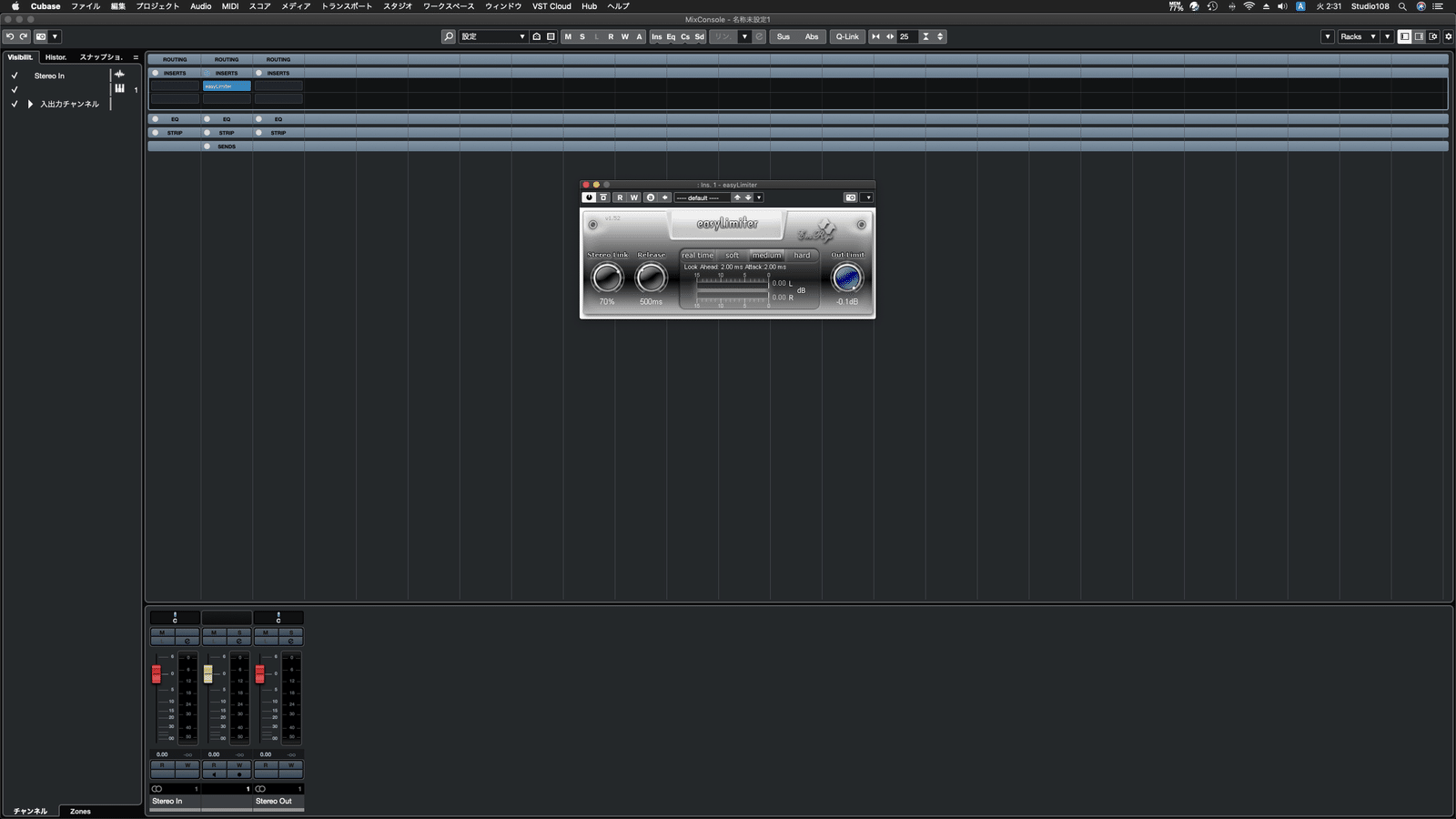Activate the Q-Link button
This screenshot has width=1456, height=819.
coord(847,36)
